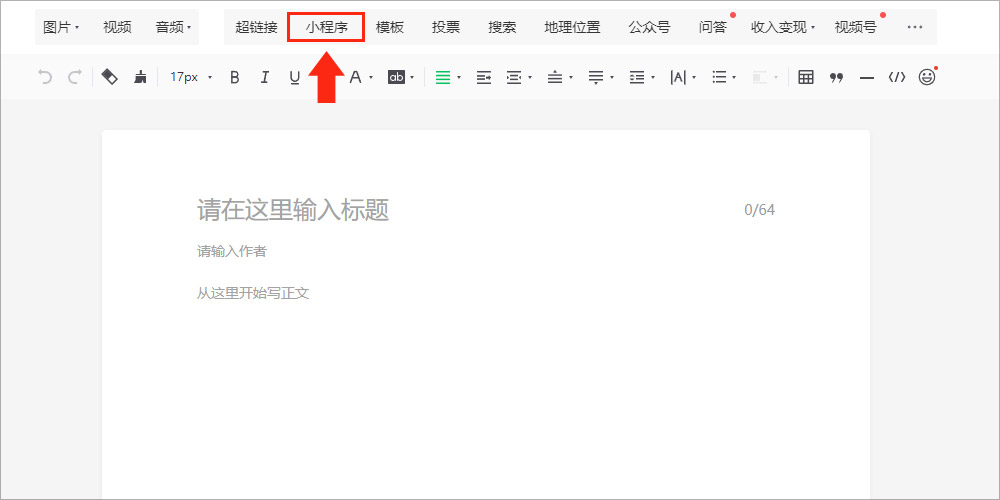This screenshot has height=500, width=1000.
Task: Insert a table
Action: [x=806, y=77]
